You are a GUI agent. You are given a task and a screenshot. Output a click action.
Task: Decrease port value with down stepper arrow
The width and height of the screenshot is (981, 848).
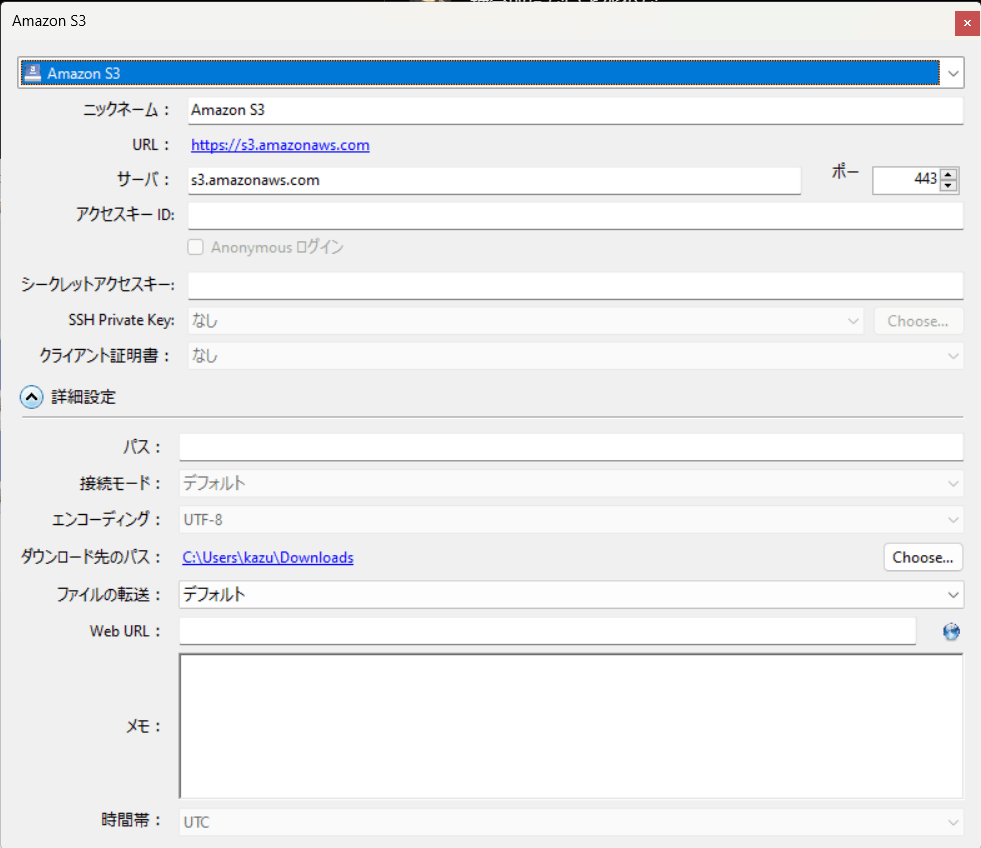(948, 185)
